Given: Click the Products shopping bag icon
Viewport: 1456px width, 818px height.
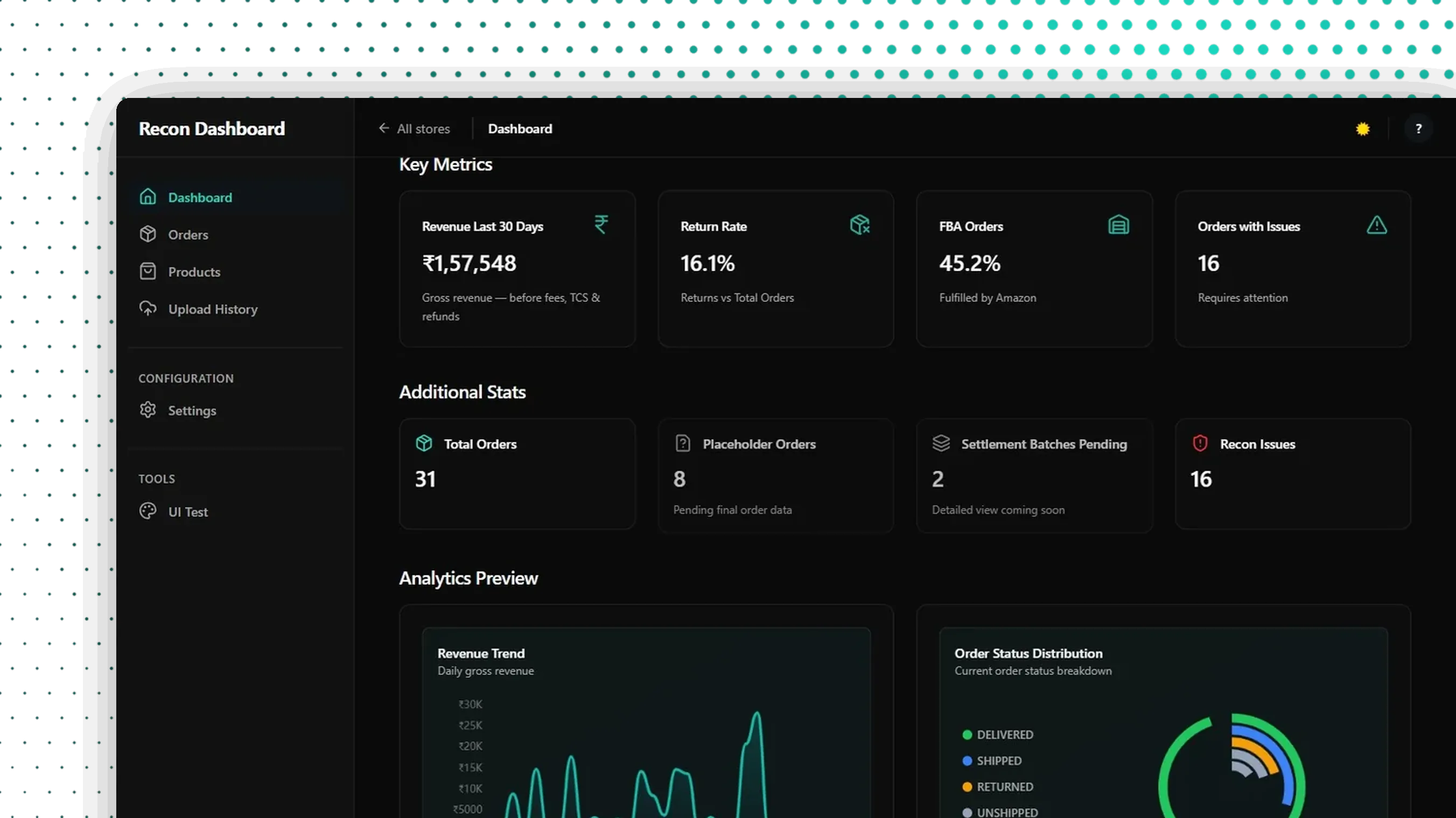Looking at the screenshot, I should point(148,271).
